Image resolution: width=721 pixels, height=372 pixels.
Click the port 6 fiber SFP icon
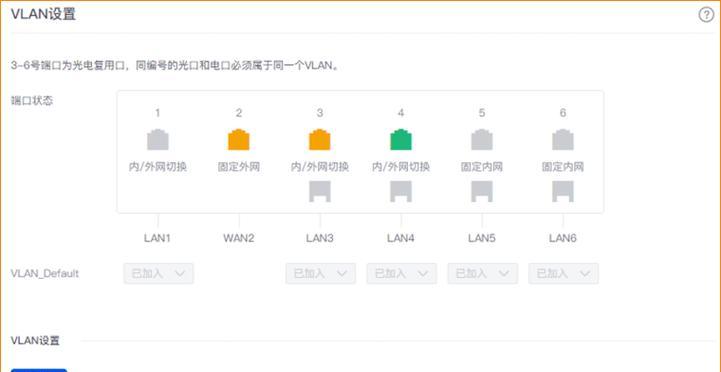click(x=563, y=191)
